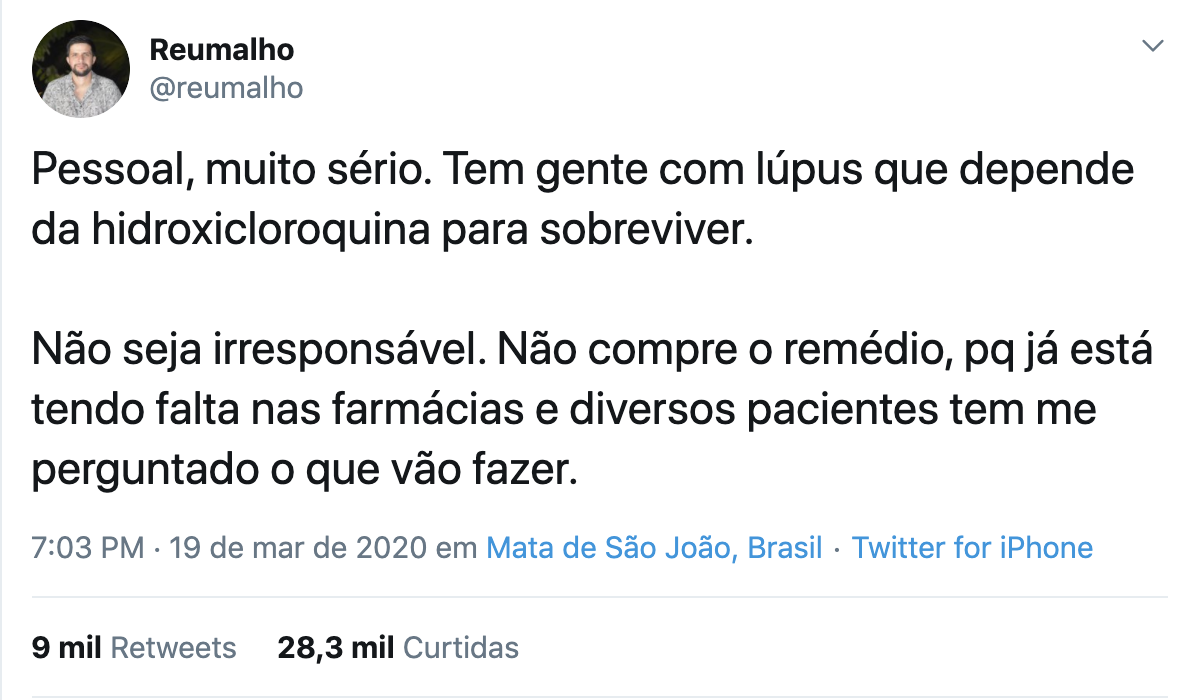Image resolution: width=1196 pixels, height=700 pixels.
Task: View the Retweets label list
Action: coord(173,647)
